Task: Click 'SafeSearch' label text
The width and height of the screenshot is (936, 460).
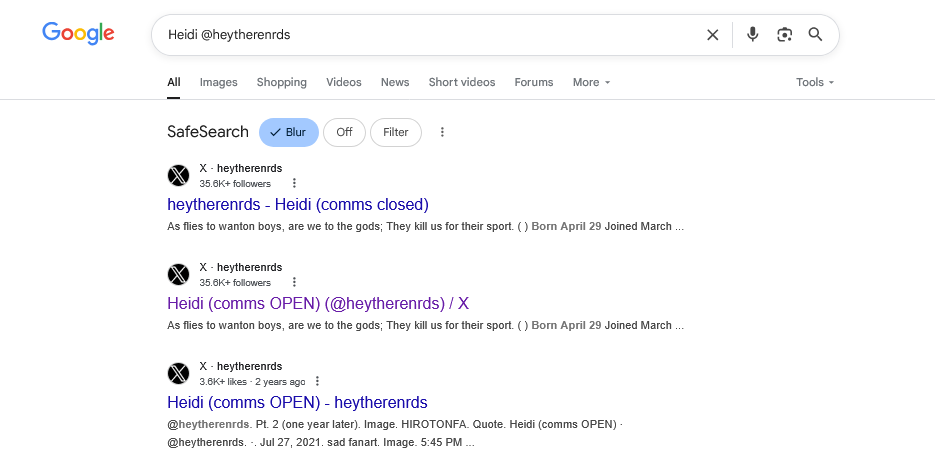Action: tap(208, 132)
